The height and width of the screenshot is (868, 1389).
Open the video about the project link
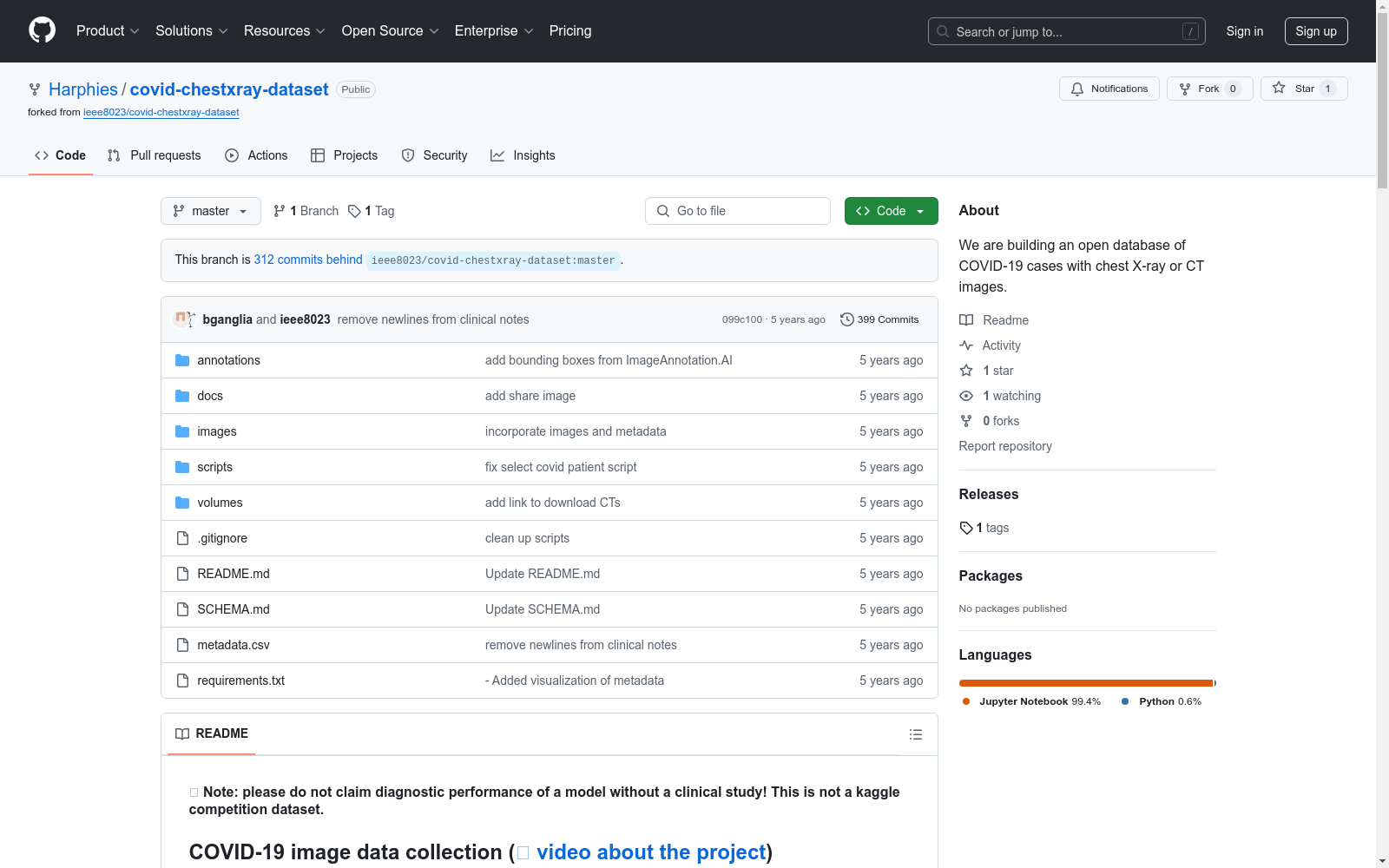click(651, 852)
